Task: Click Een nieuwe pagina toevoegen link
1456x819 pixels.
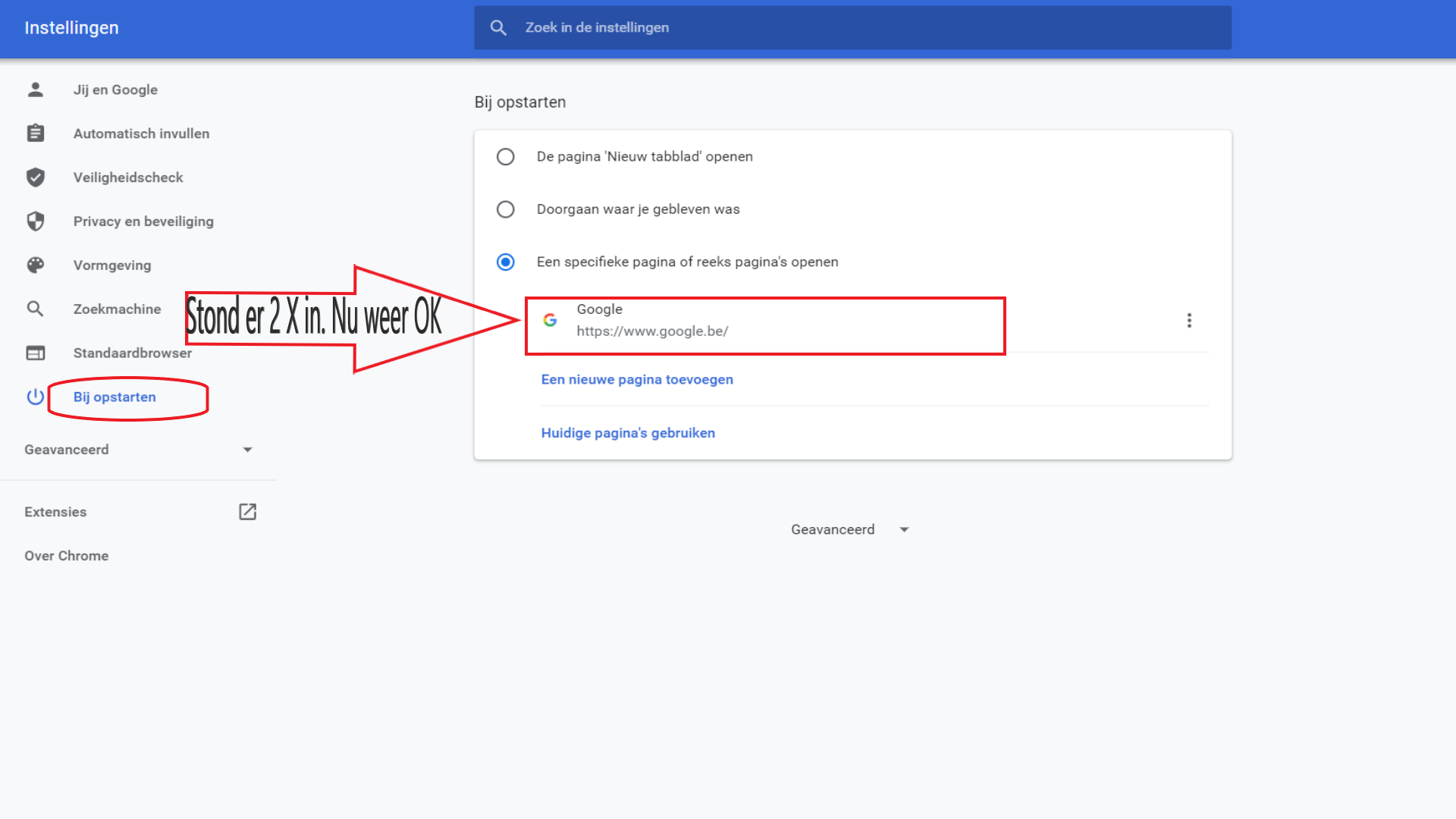Action: [x=637, y=379]
